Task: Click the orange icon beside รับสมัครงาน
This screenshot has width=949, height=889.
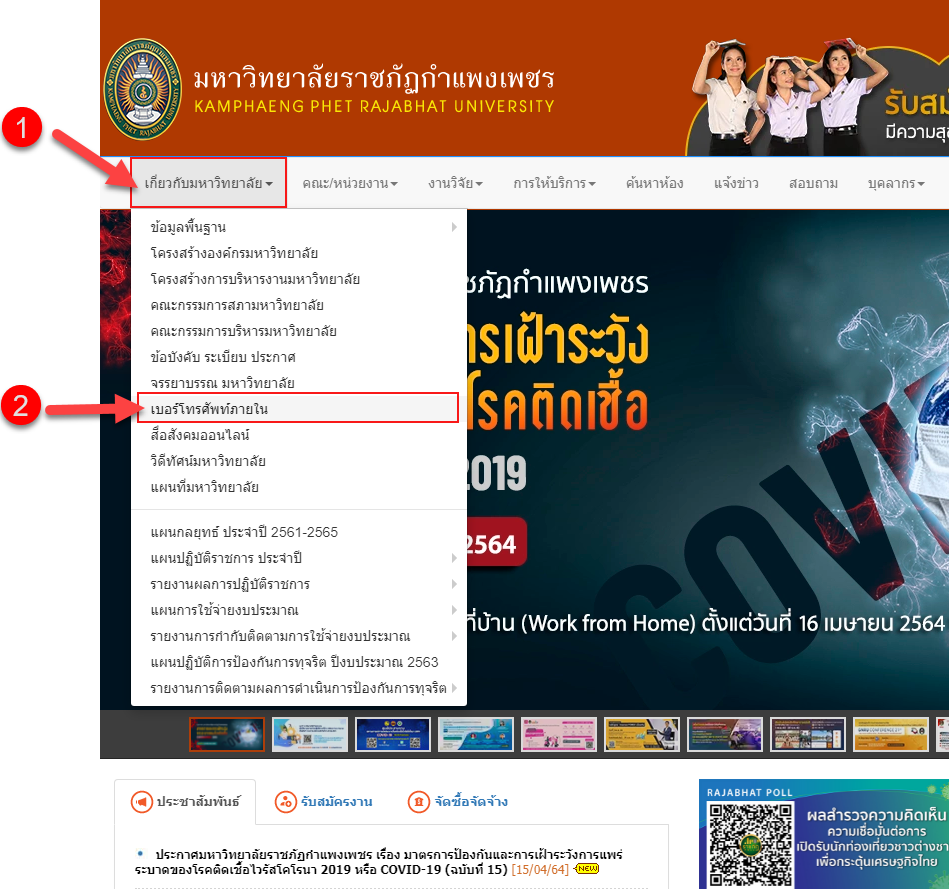Action: 286,802
